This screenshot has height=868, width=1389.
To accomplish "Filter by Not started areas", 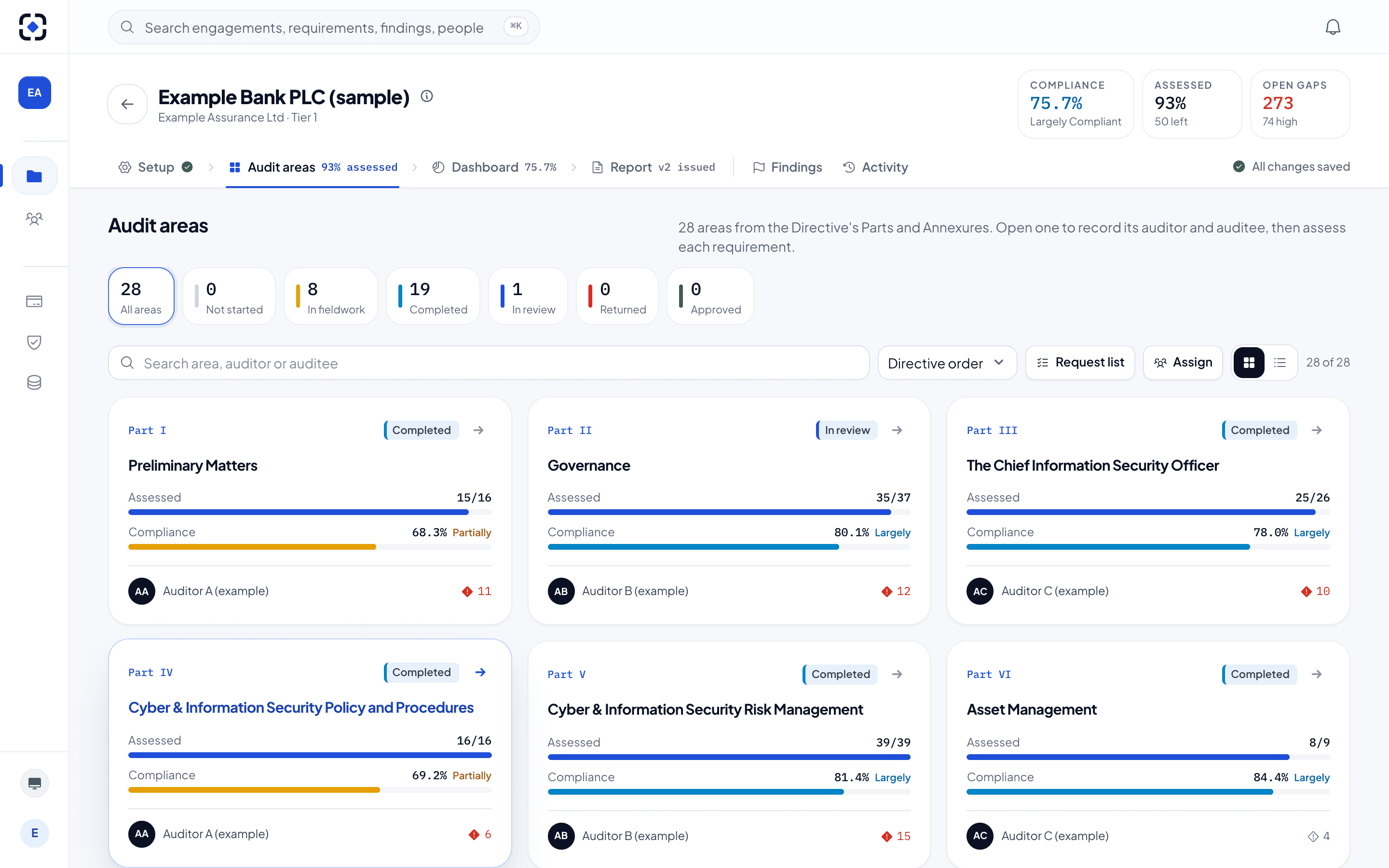I will coord(229,296).
